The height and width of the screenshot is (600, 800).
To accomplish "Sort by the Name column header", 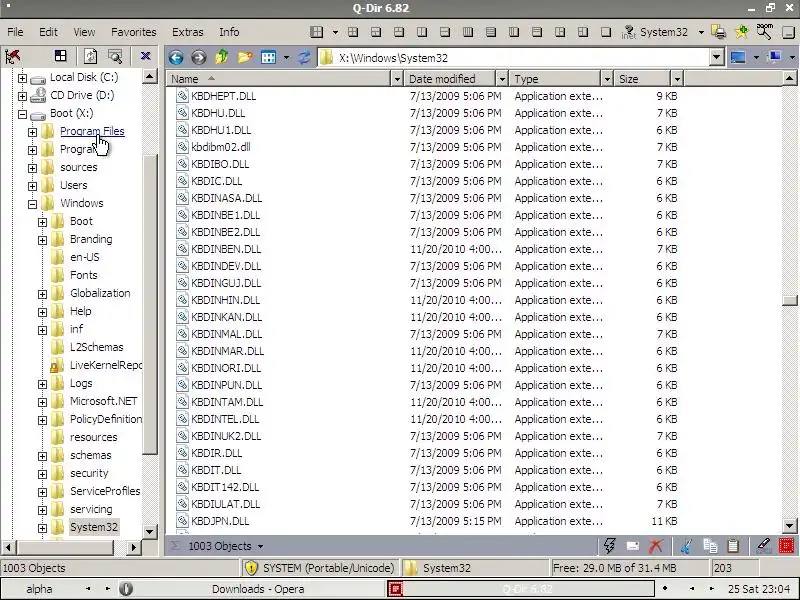I will click(x=279, y=79).
